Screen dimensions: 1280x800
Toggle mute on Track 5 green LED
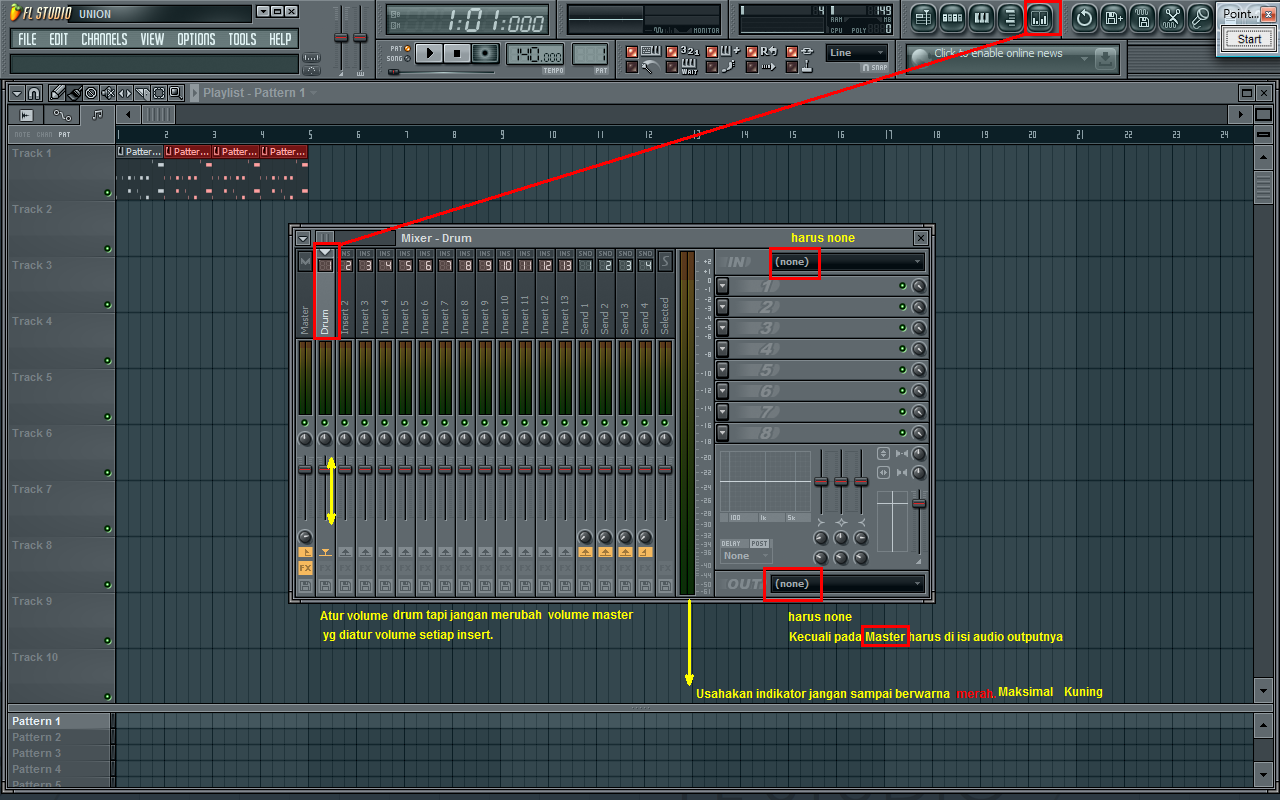coord(107,416)
